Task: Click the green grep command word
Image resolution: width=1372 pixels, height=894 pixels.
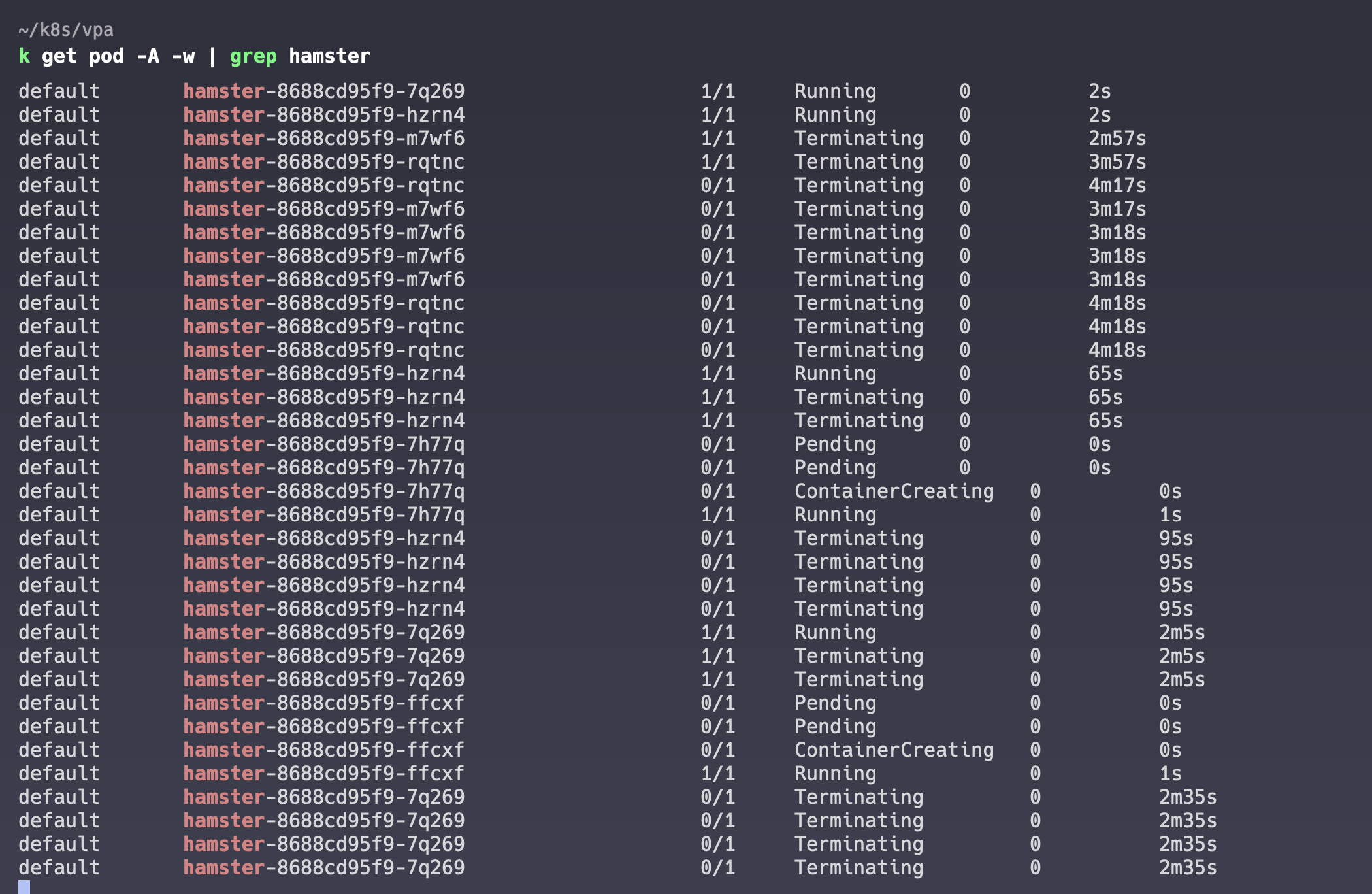Action: point(253,56)
